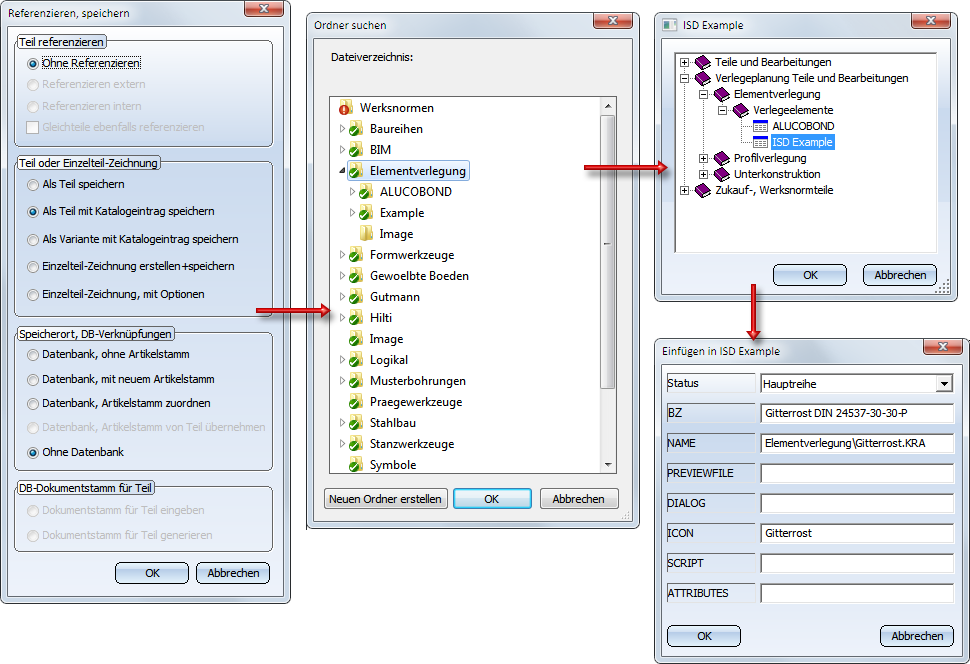Click the Elementverlegung catalogue book icon
The width and height of the screenshot is (970, 664).
coord(722,94)
